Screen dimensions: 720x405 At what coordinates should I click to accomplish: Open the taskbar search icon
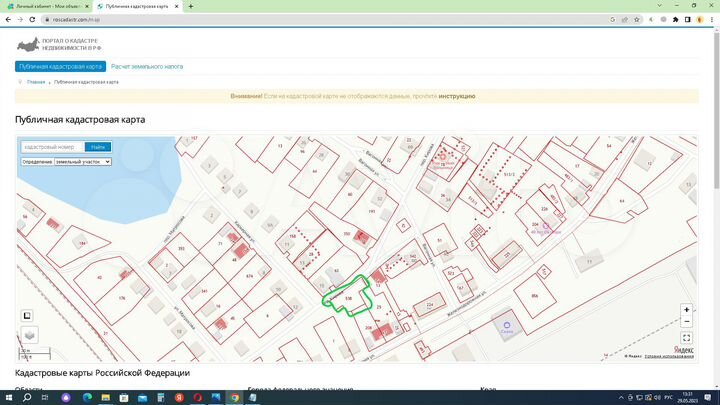point(27,397)
